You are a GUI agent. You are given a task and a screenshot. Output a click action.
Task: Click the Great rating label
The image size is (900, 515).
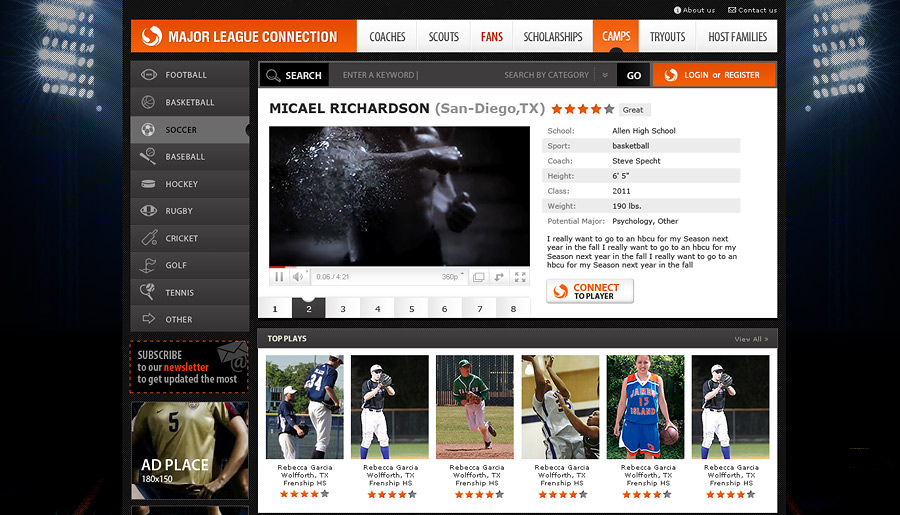pos(633,110)
